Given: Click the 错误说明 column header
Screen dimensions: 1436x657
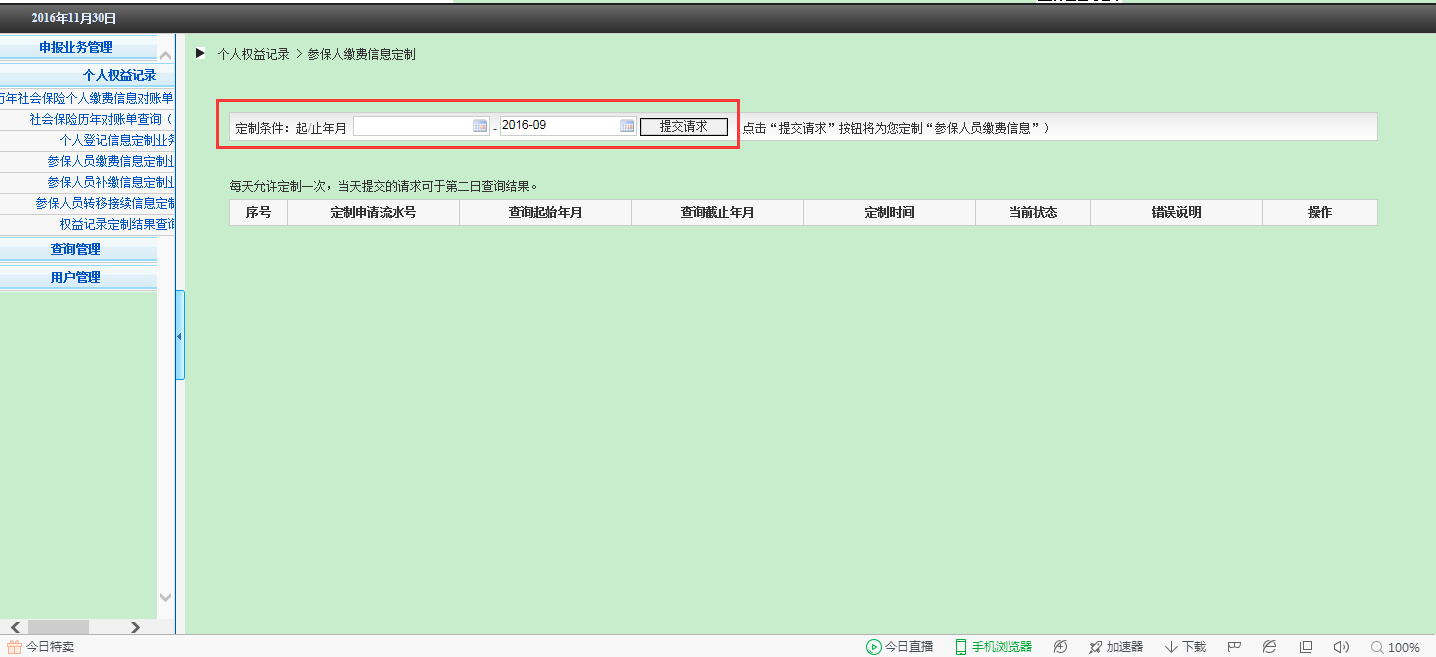Looking at the screenshot, I should (x=1176, y=213).
